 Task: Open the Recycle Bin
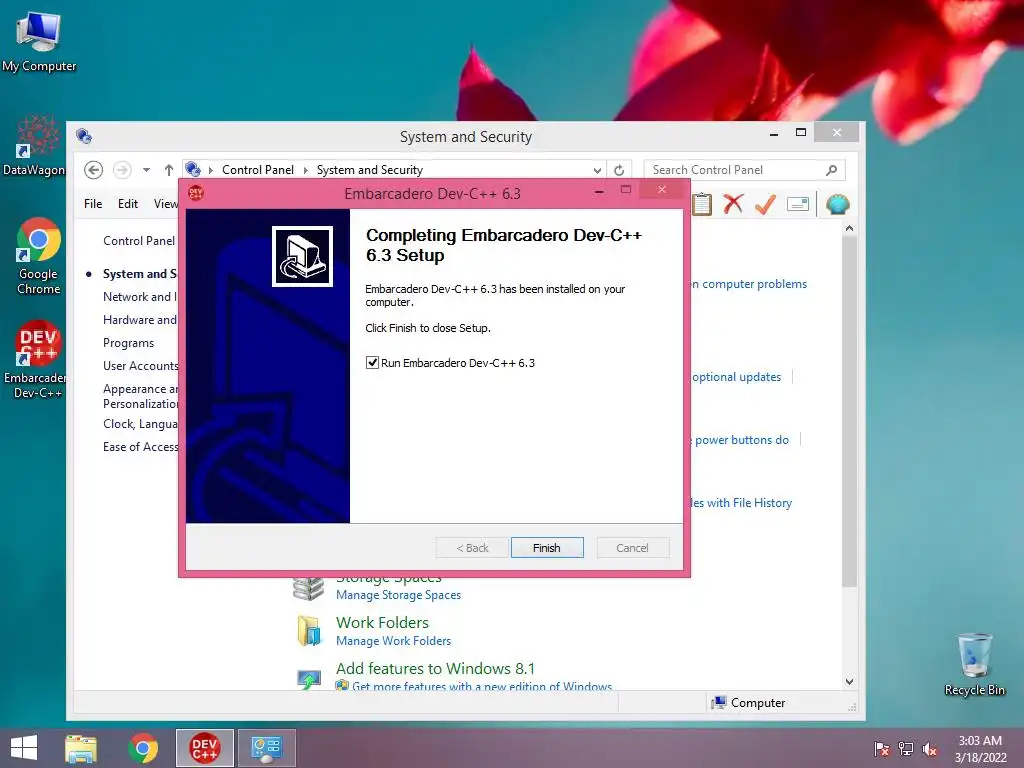click(x=974, y=664)
